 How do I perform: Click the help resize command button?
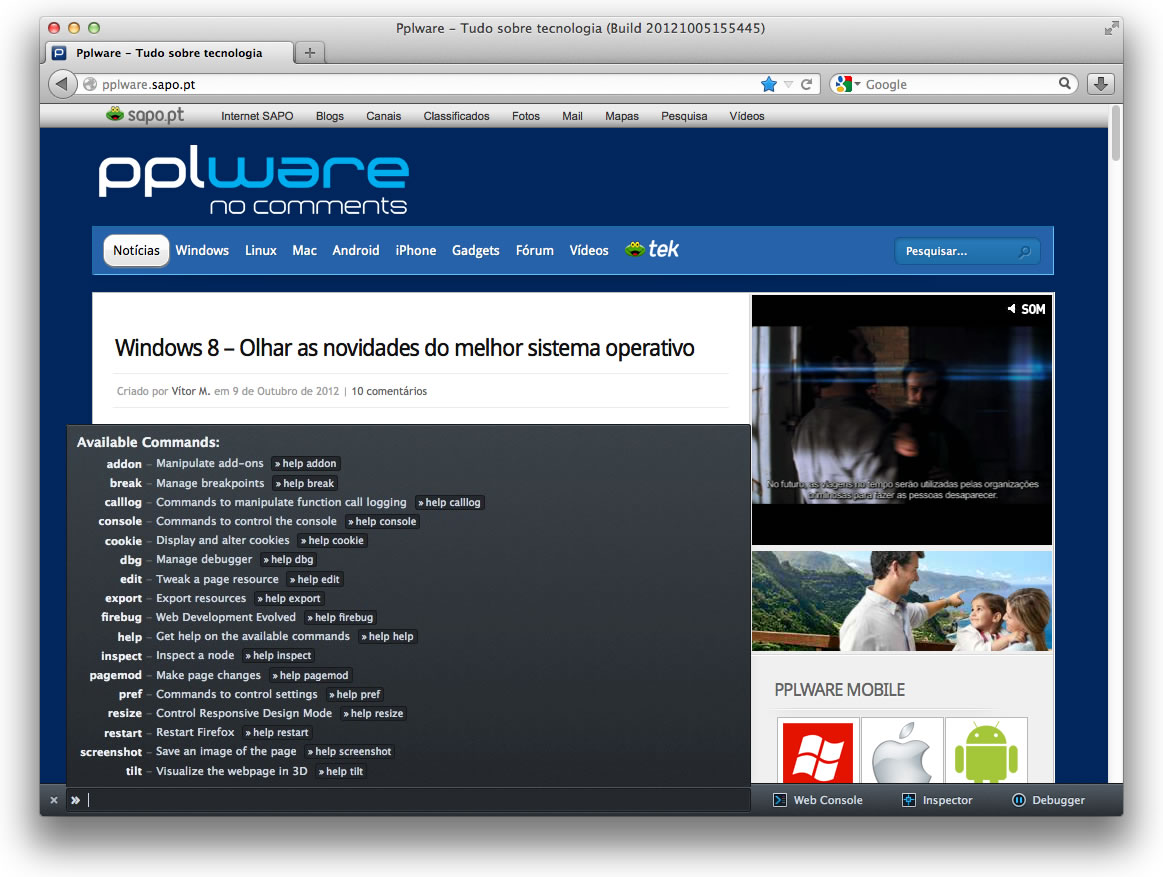click(x=373, y=714)
